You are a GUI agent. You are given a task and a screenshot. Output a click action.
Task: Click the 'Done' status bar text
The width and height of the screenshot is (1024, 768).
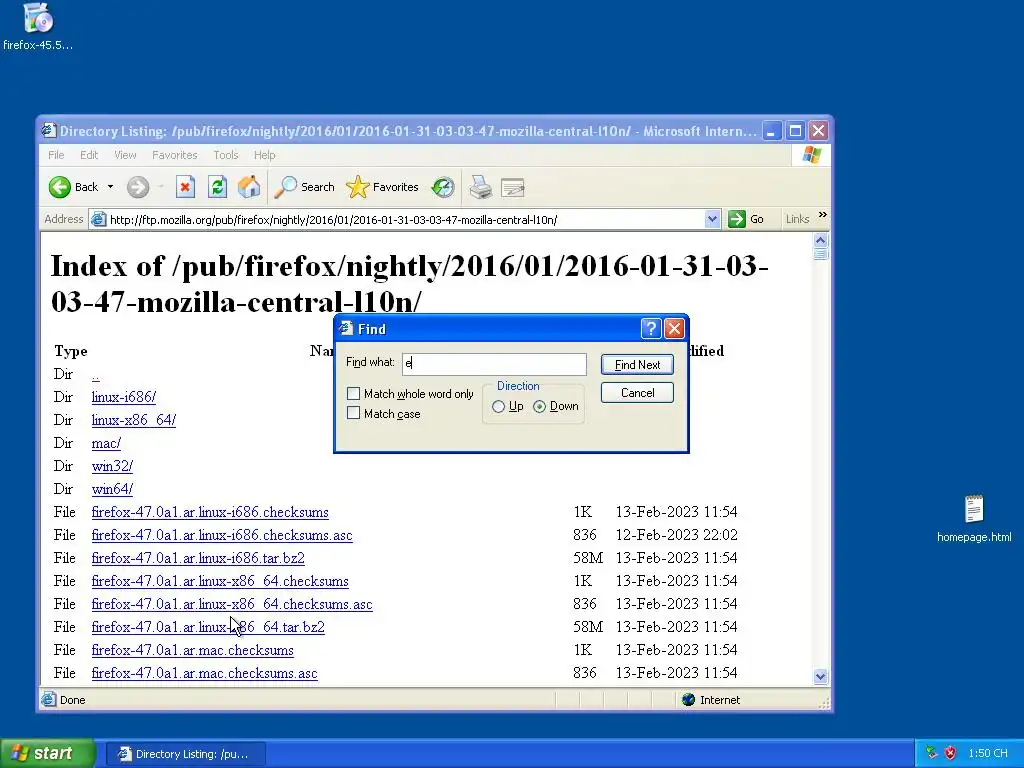coord(72,700)
